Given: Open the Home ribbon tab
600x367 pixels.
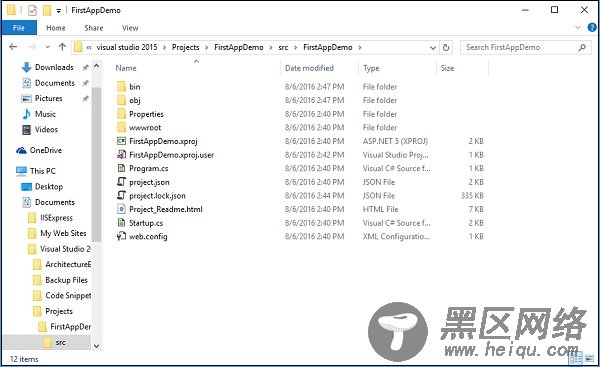Looking at the screenshot, I should [55, 28].
